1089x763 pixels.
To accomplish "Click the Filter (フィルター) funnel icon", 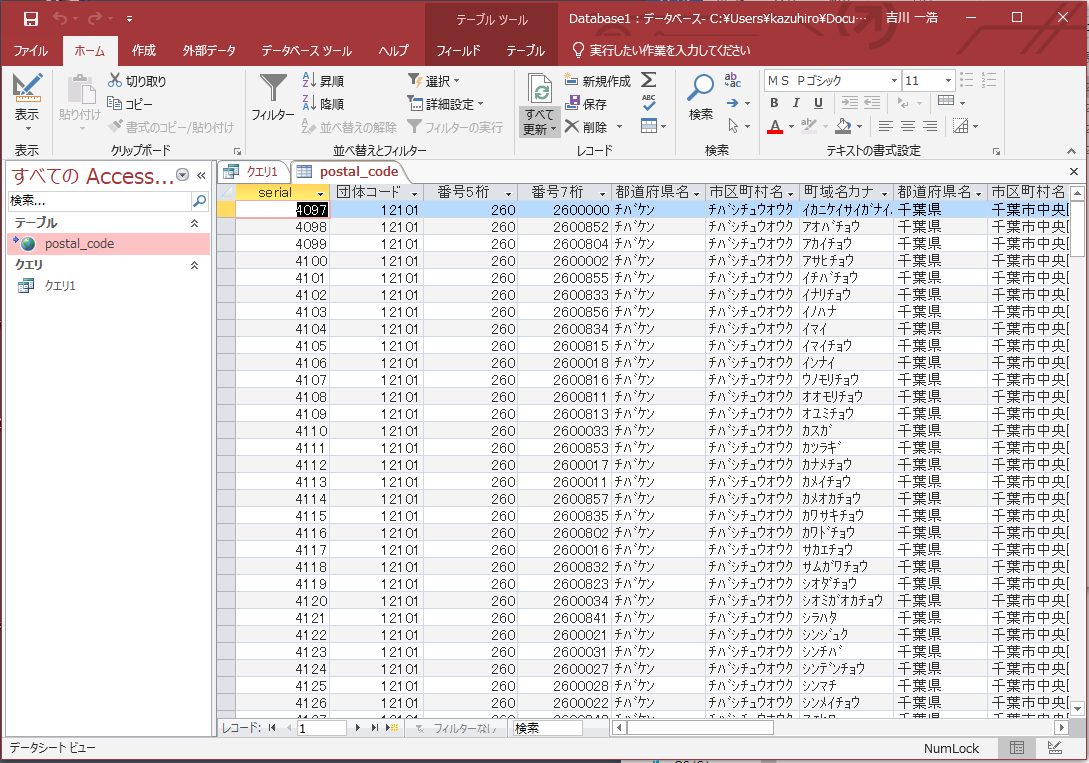I will click(x=272, y=92).
